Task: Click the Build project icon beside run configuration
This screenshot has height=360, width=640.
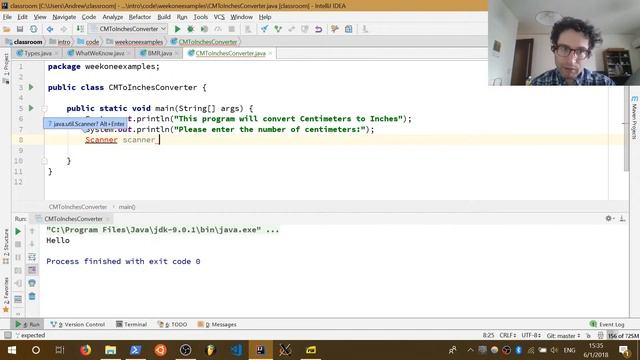Action: (80, 29)
